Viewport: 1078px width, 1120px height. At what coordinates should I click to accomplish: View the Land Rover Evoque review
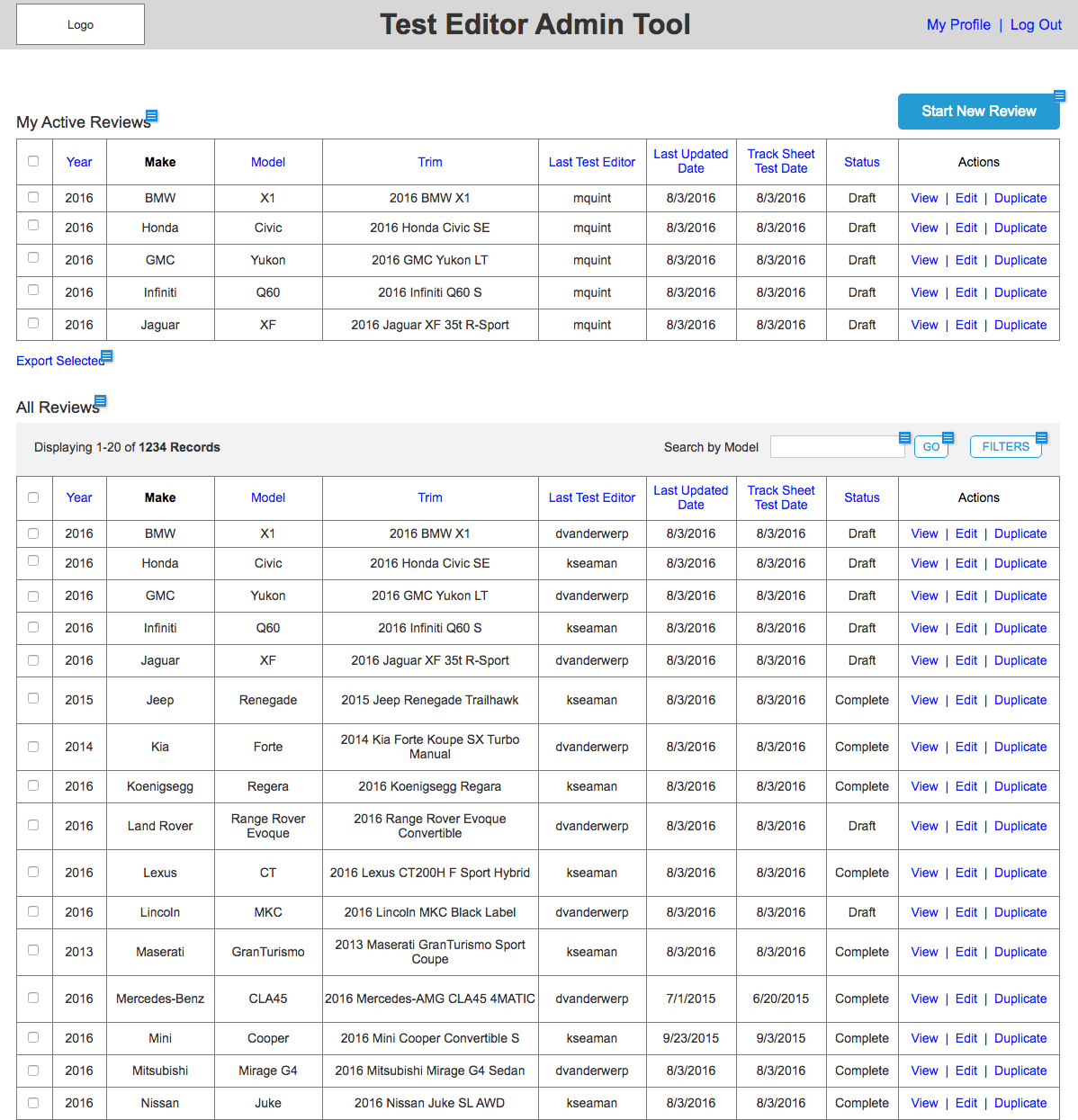pos(924,826)
